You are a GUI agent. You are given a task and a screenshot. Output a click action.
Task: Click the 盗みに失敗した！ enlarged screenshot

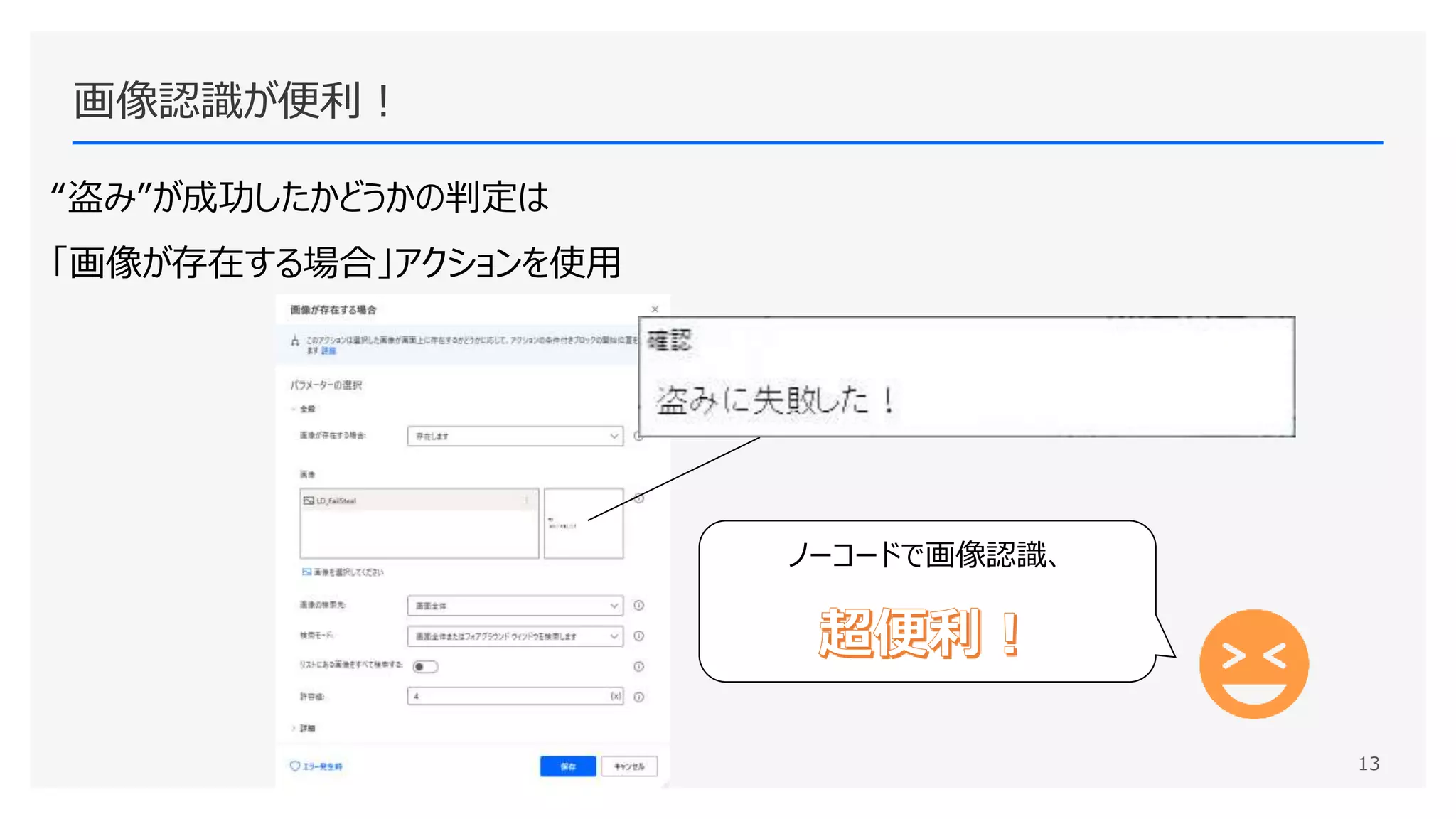967,377
